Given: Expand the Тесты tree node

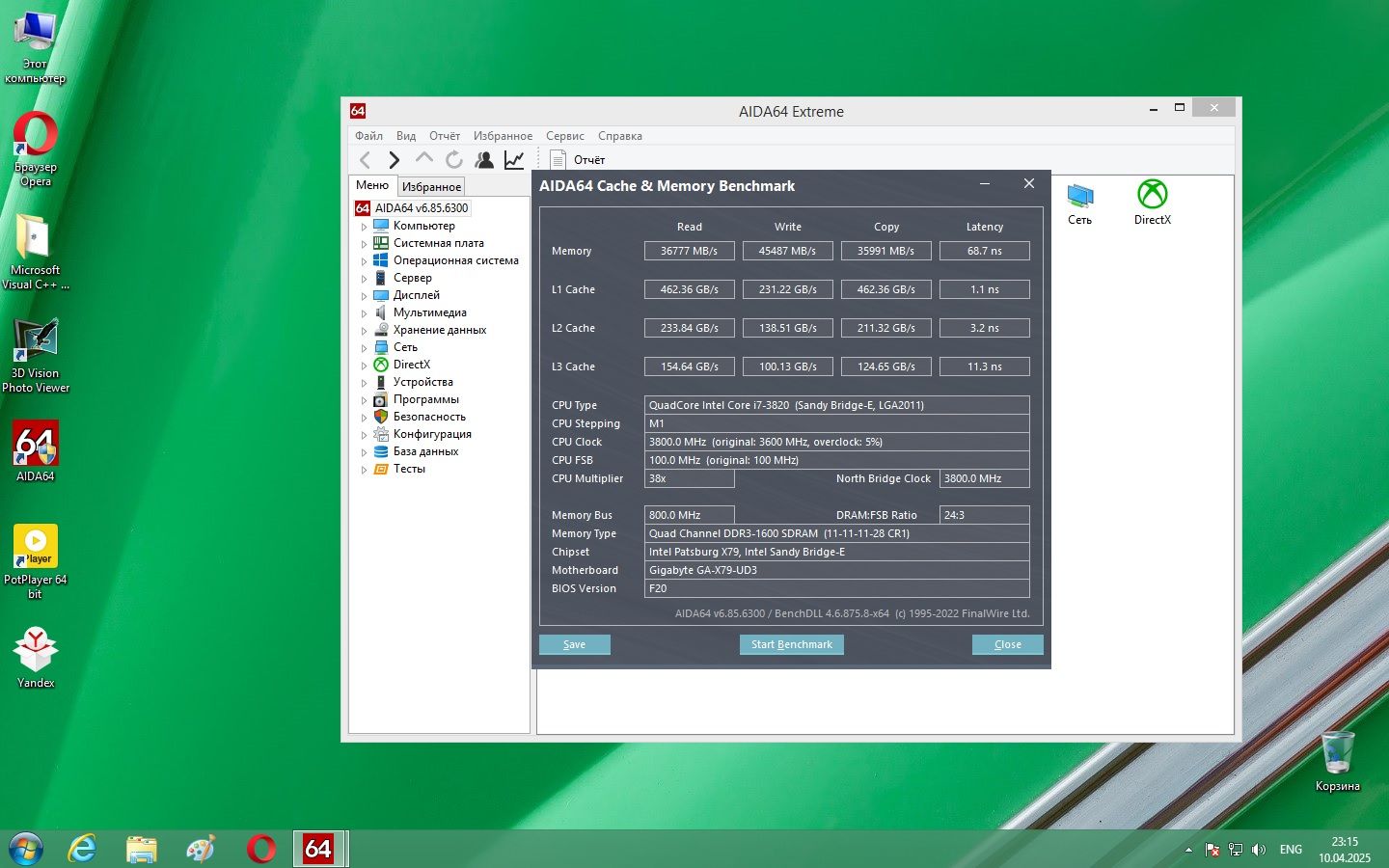Looking at the screenshot, I should (x=365, y=470).
